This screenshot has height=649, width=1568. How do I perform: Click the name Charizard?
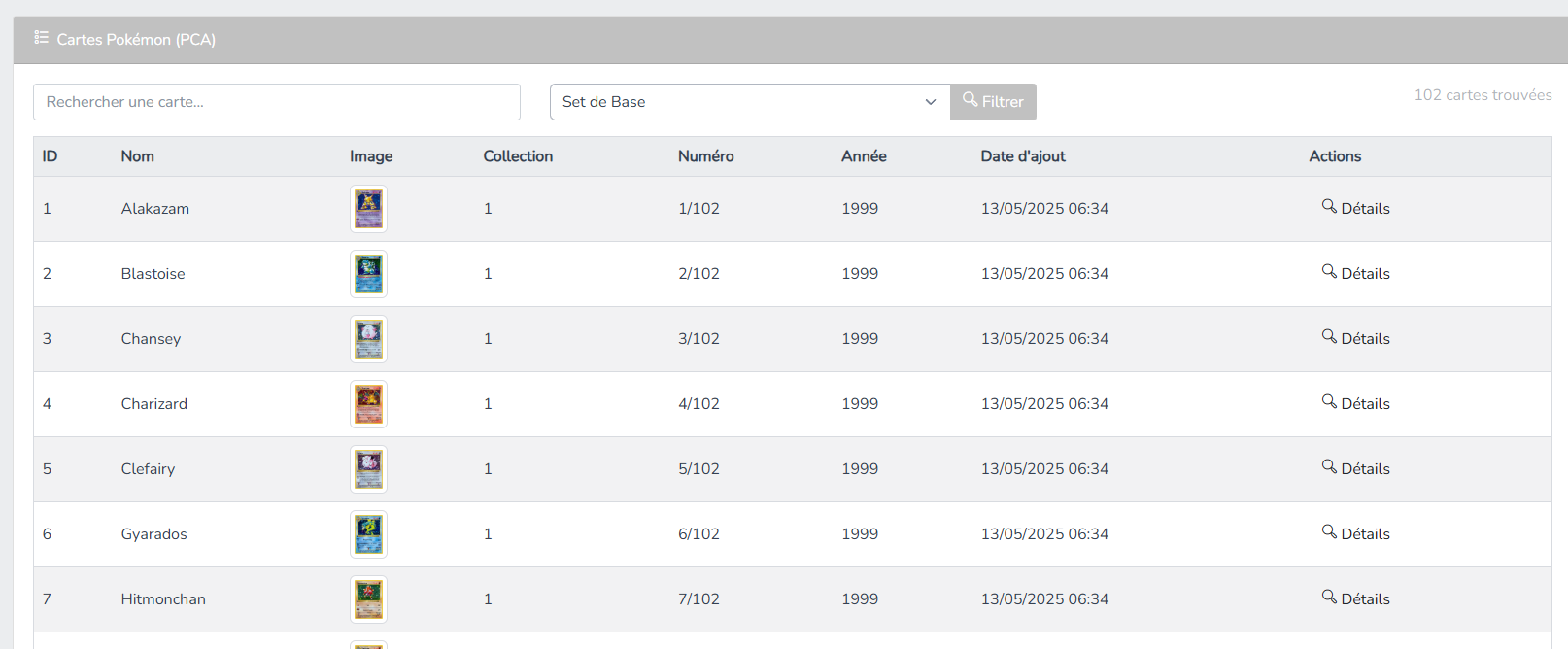[153, 404]
